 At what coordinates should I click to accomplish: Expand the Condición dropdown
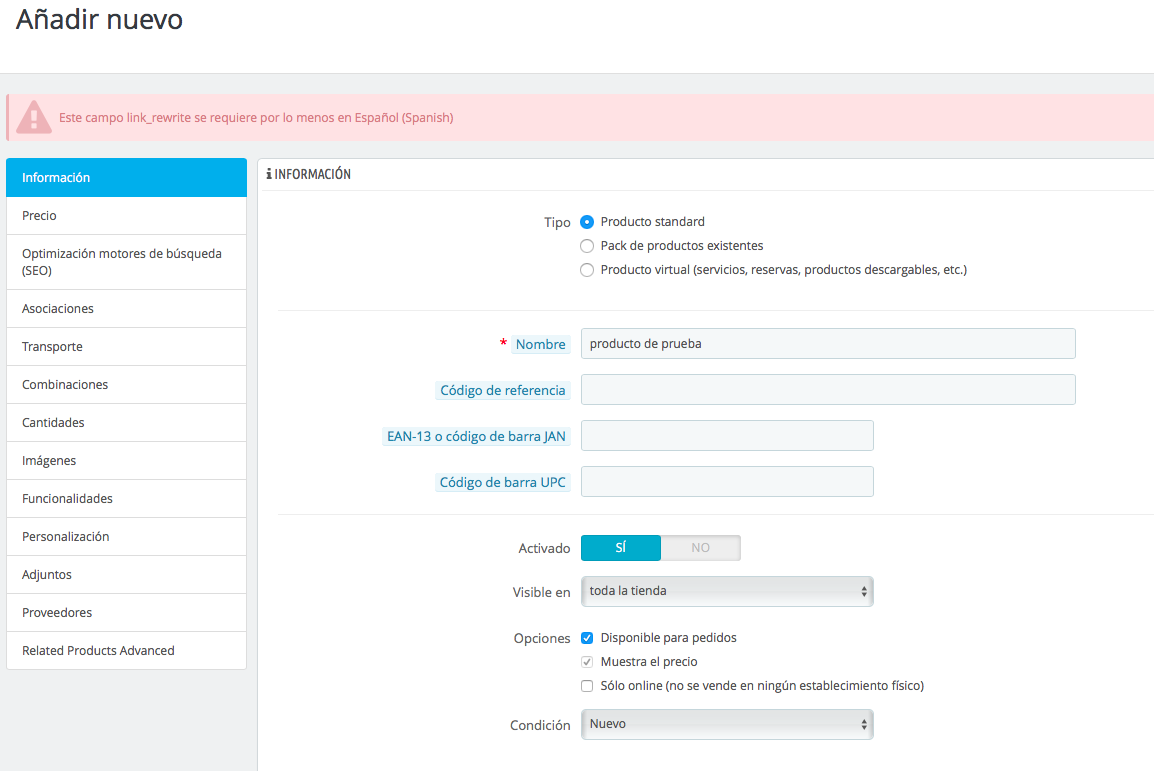pos(727,725)
